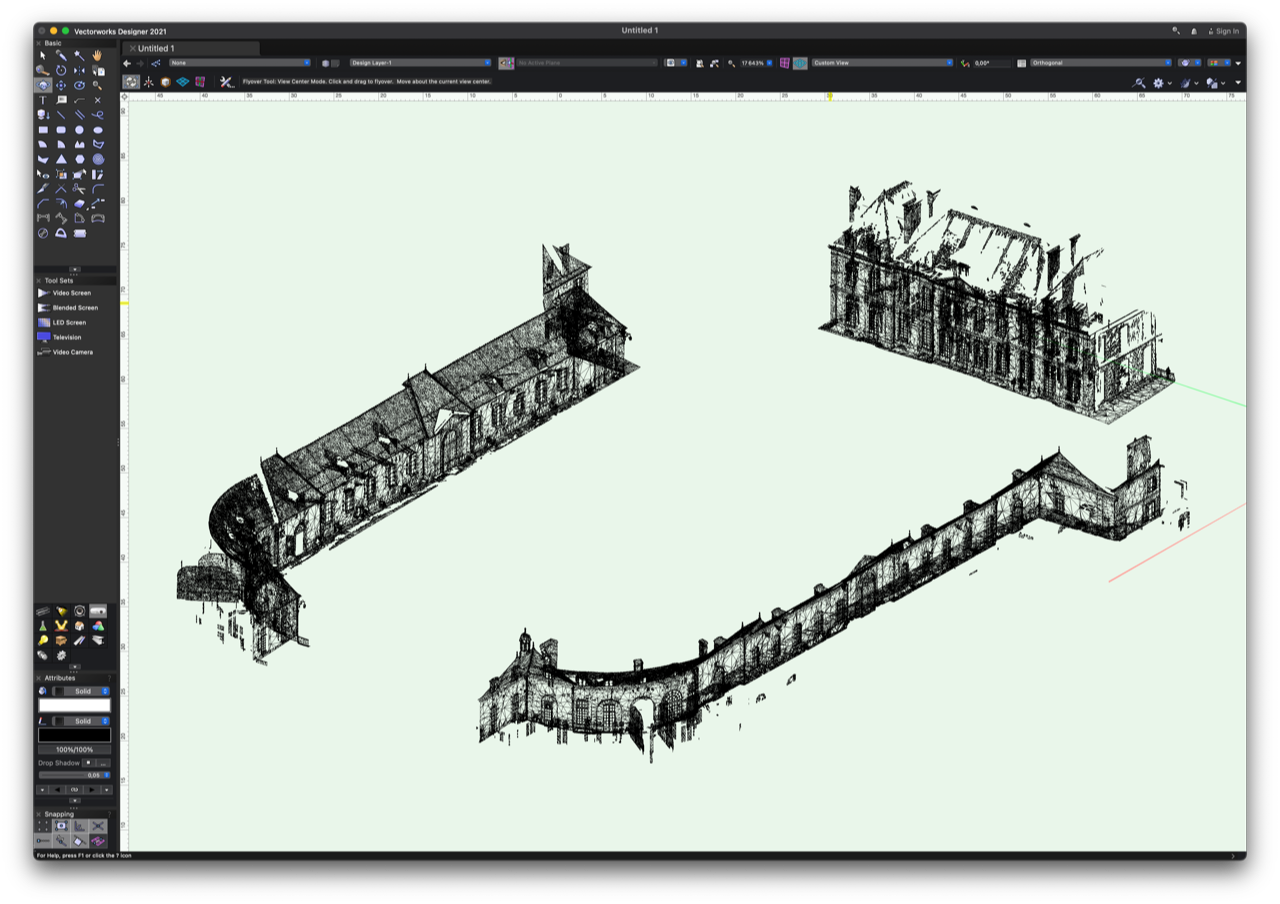
Task: Activate the Flyover tool
Action: [x=43, y=86]
